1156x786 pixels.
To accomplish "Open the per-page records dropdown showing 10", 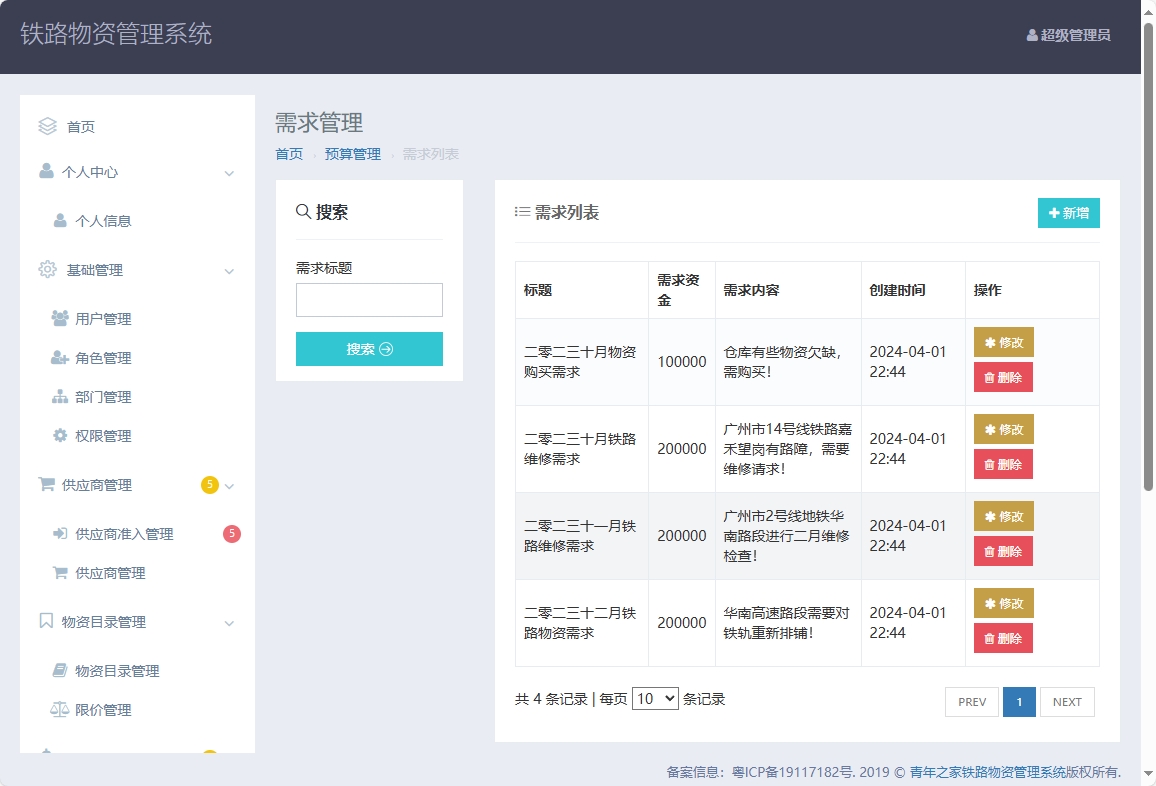I will [656, 698].
